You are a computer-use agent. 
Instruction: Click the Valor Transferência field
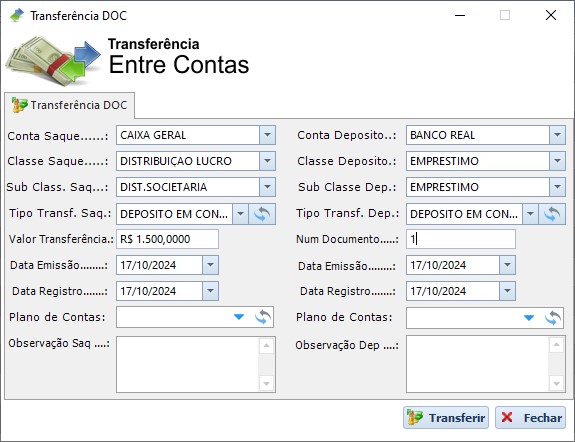pos(168,239)
